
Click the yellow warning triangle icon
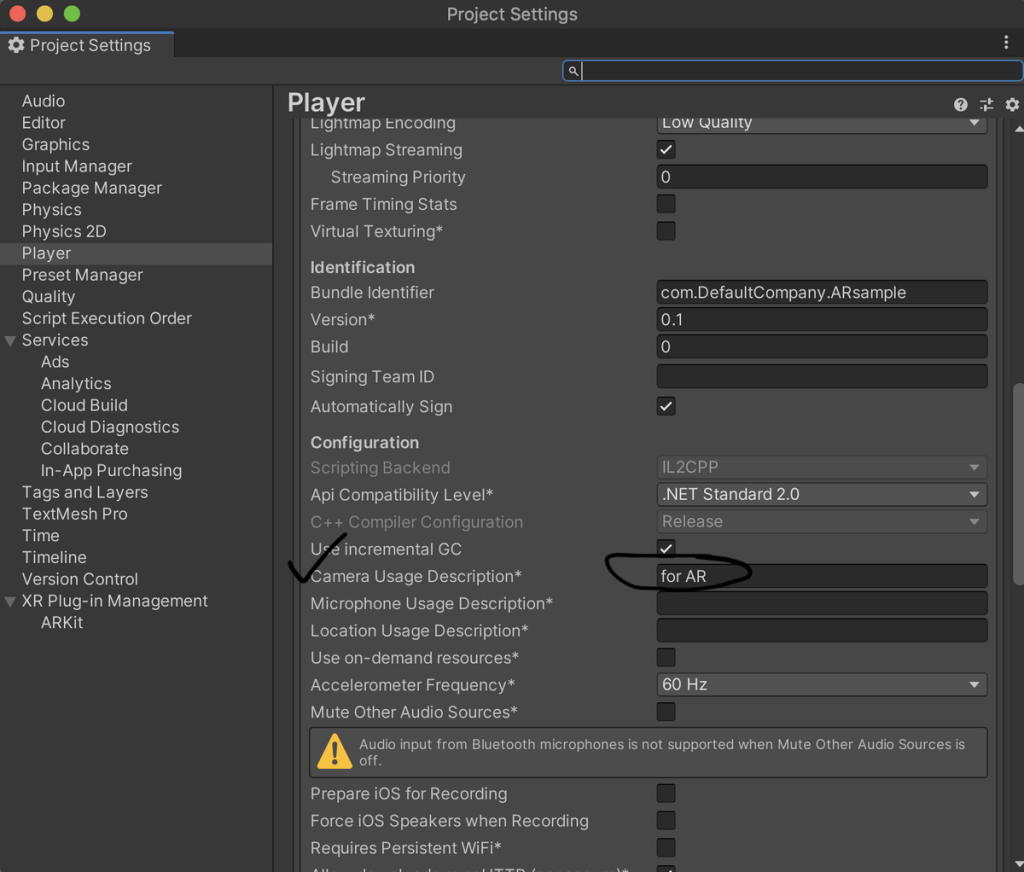point(334,752)
